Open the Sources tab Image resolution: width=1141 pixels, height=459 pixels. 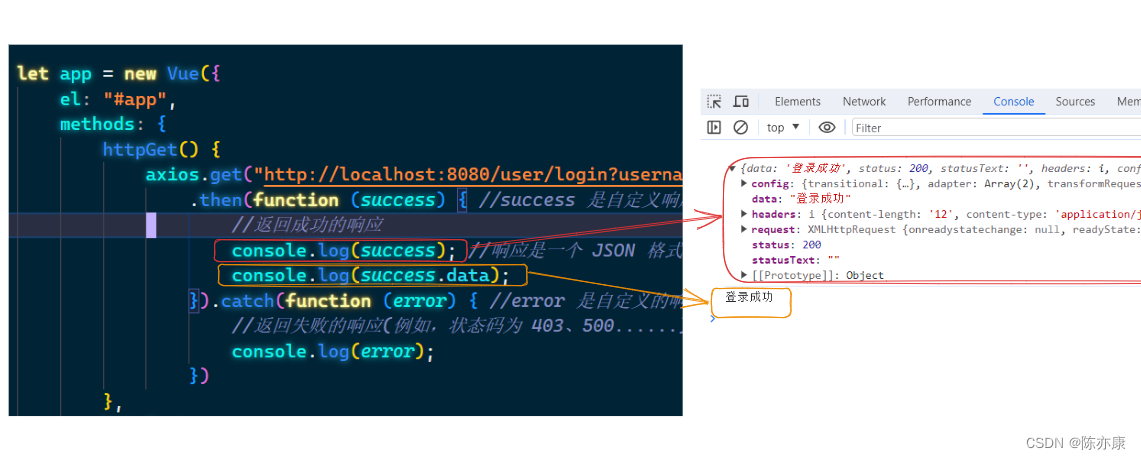tap(1075, 102)
